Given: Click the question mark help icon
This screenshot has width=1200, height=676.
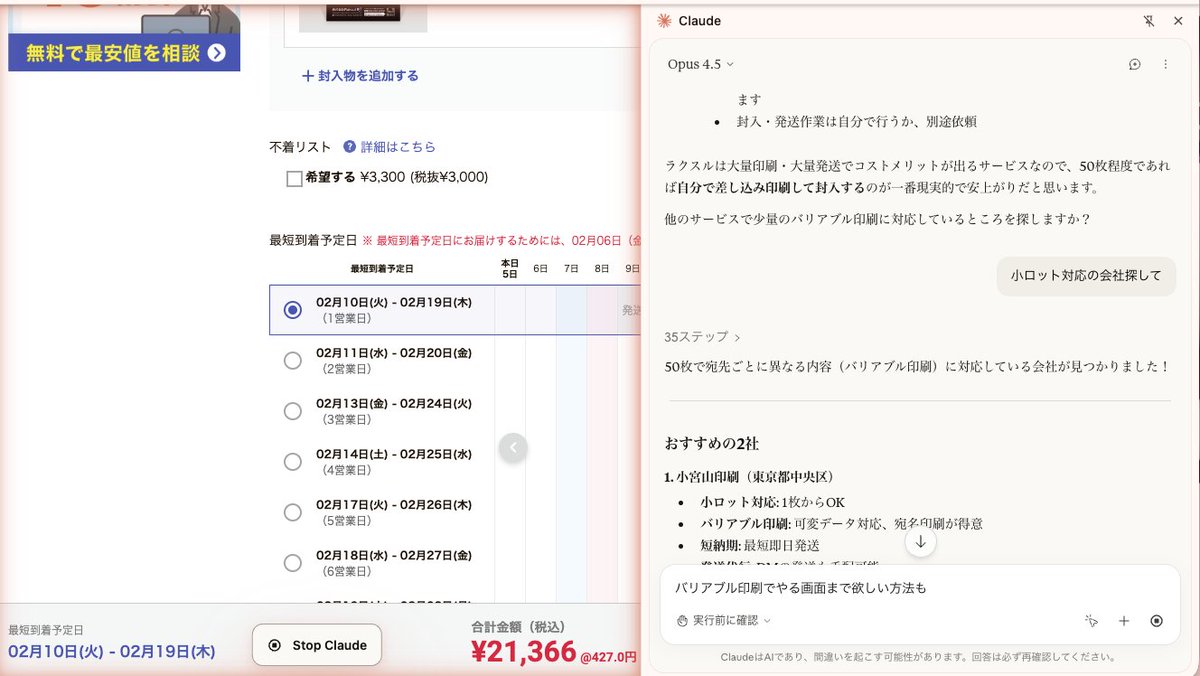Looking at the screenshot, I should tap(349, 146).
